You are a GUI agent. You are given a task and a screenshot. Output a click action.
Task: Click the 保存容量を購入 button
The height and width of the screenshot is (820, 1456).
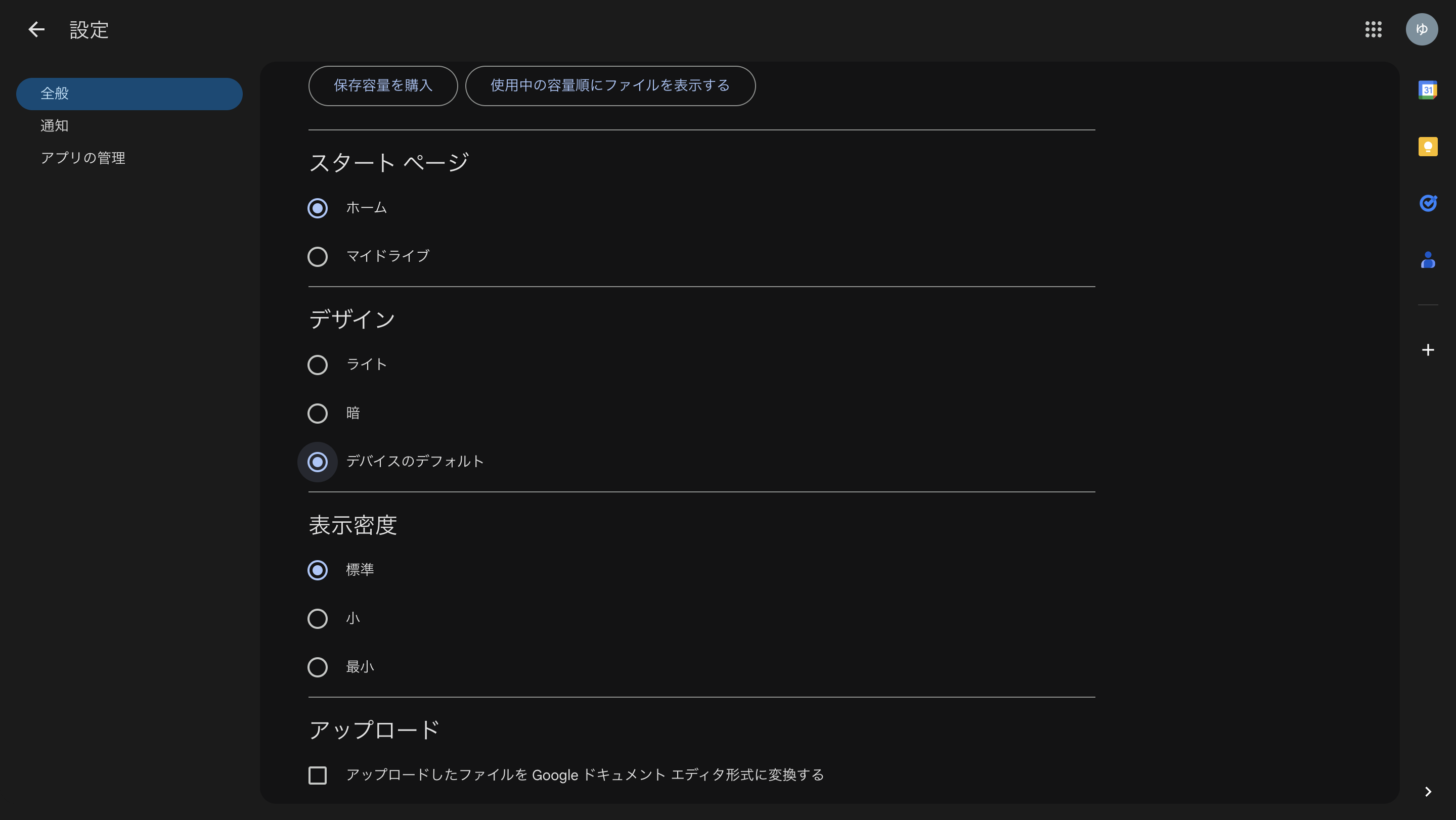383,86
